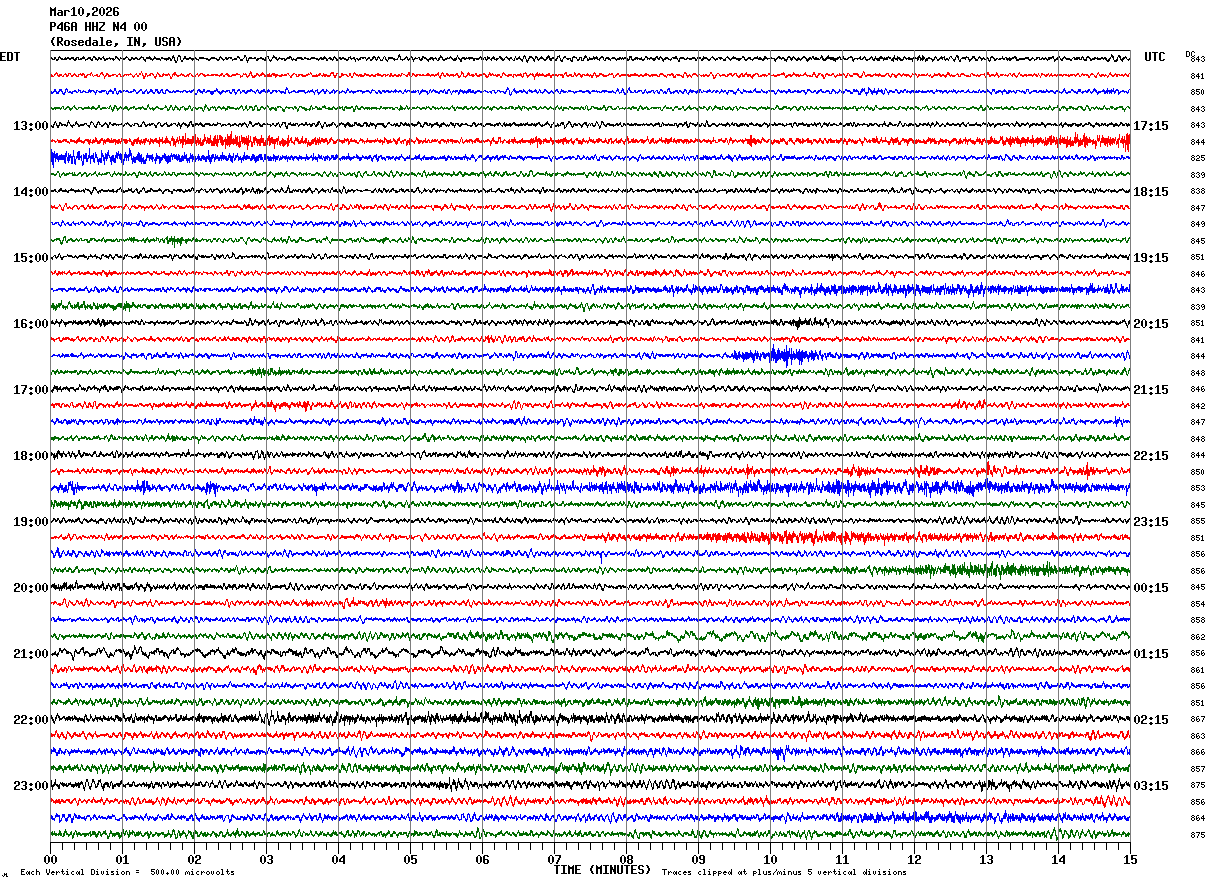The height and width of the screenshot is (886, 1210).
Task: Click the minute "08" tick label on the time axis
Action: pyautogui.click(x=626, y=860)
